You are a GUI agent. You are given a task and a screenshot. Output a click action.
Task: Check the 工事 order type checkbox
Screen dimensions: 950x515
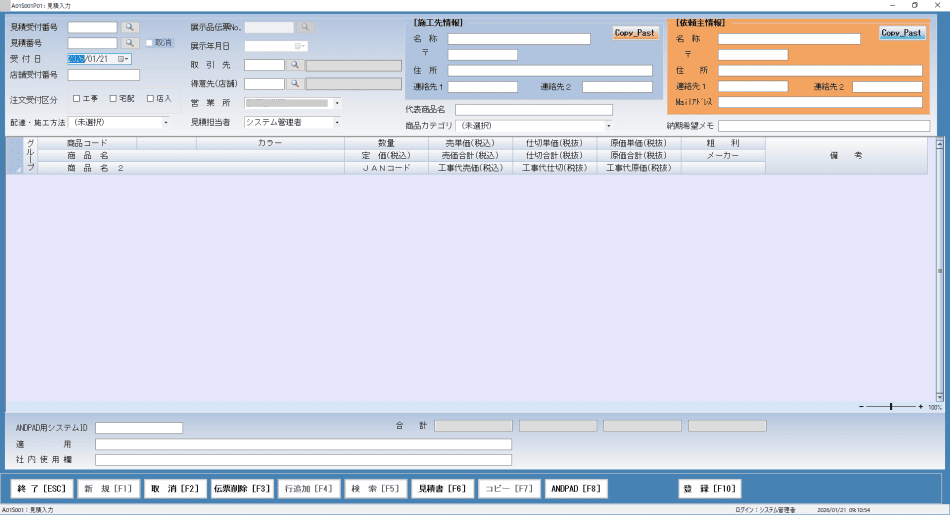click(77, 99)
